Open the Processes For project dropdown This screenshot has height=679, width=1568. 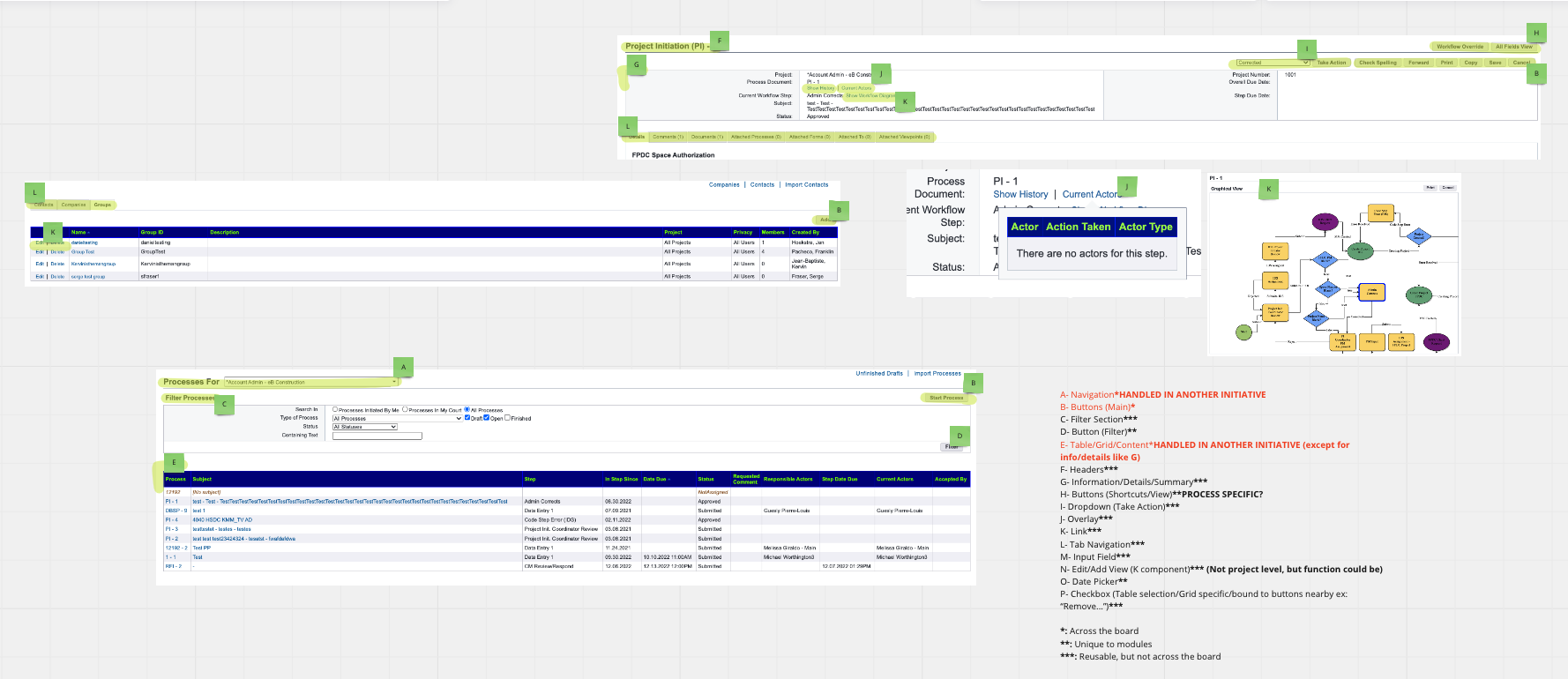310,383
